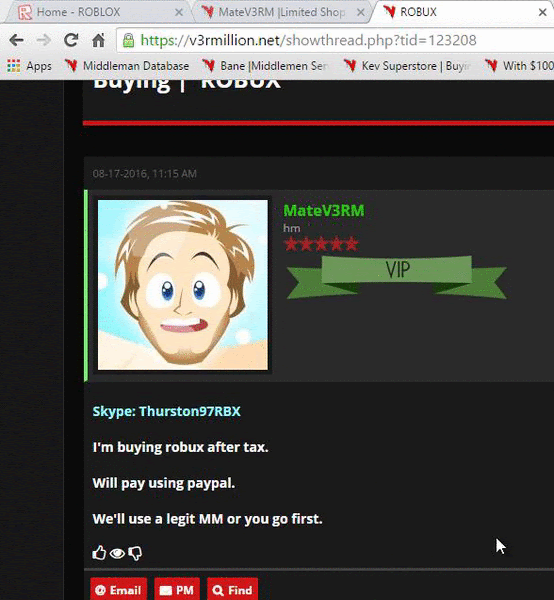This screenshot has width=554, height=600.
Task: Open the browser home page icon
Action: pyautogui.click(x=98, y=40)
